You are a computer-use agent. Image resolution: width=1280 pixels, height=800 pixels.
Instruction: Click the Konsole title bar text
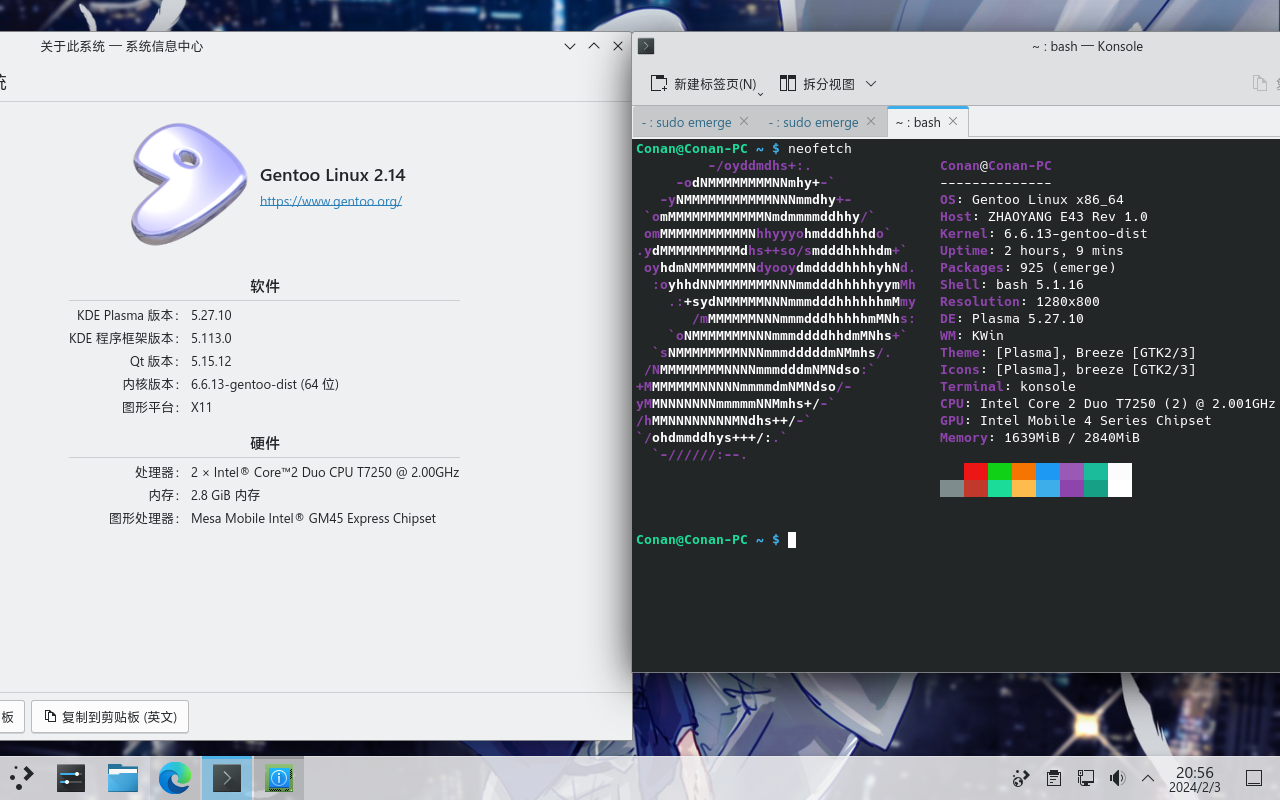pyautogui.click(x=1087, y=46)
